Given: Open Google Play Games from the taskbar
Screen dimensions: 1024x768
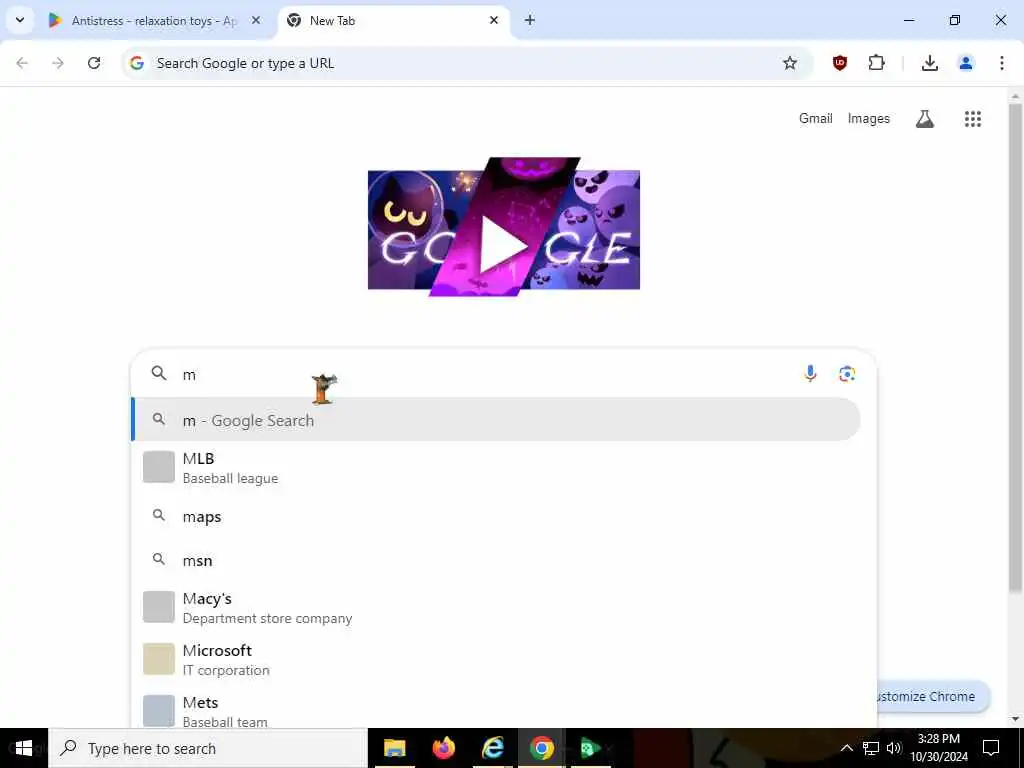Looking at the screenshot, I should click(590, 748).
